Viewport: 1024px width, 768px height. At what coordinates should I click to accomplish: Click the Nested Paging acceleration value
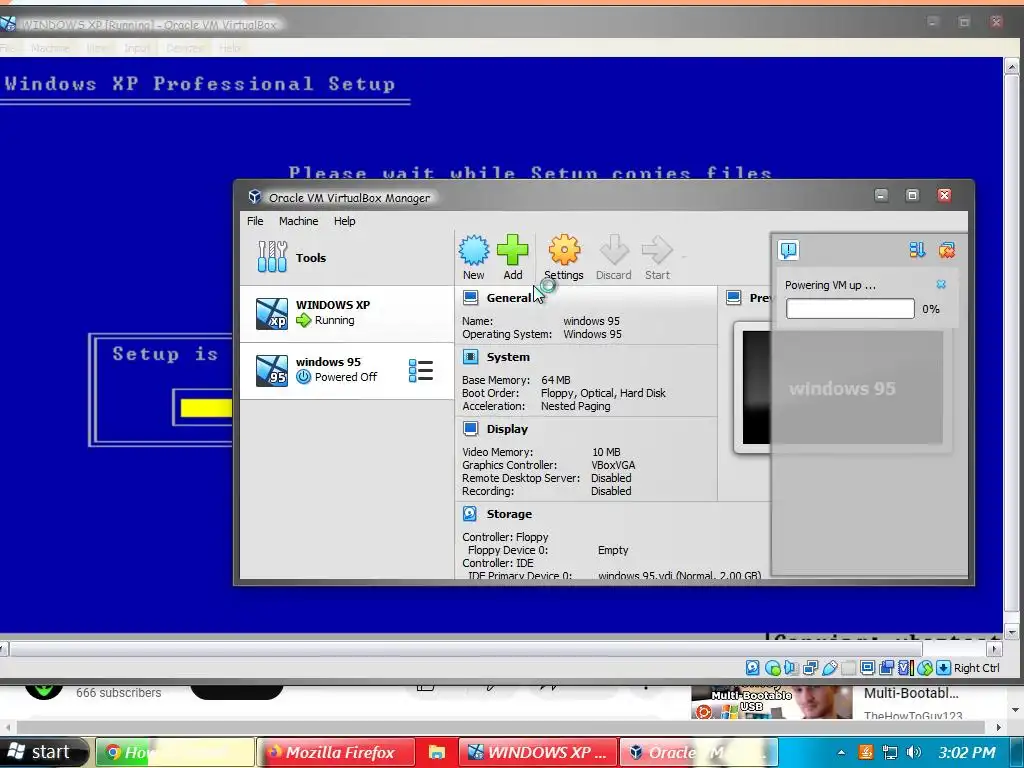pos(575,406)
